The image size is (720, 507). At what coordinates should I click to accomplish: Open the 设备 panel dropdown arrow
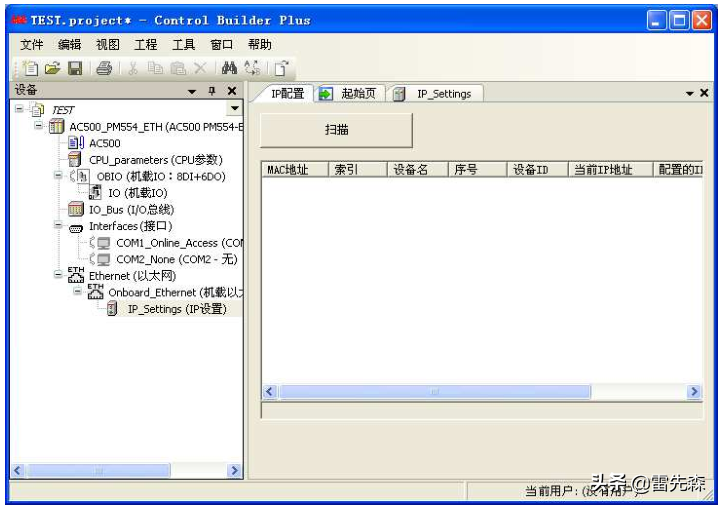(x=192, y=91)
